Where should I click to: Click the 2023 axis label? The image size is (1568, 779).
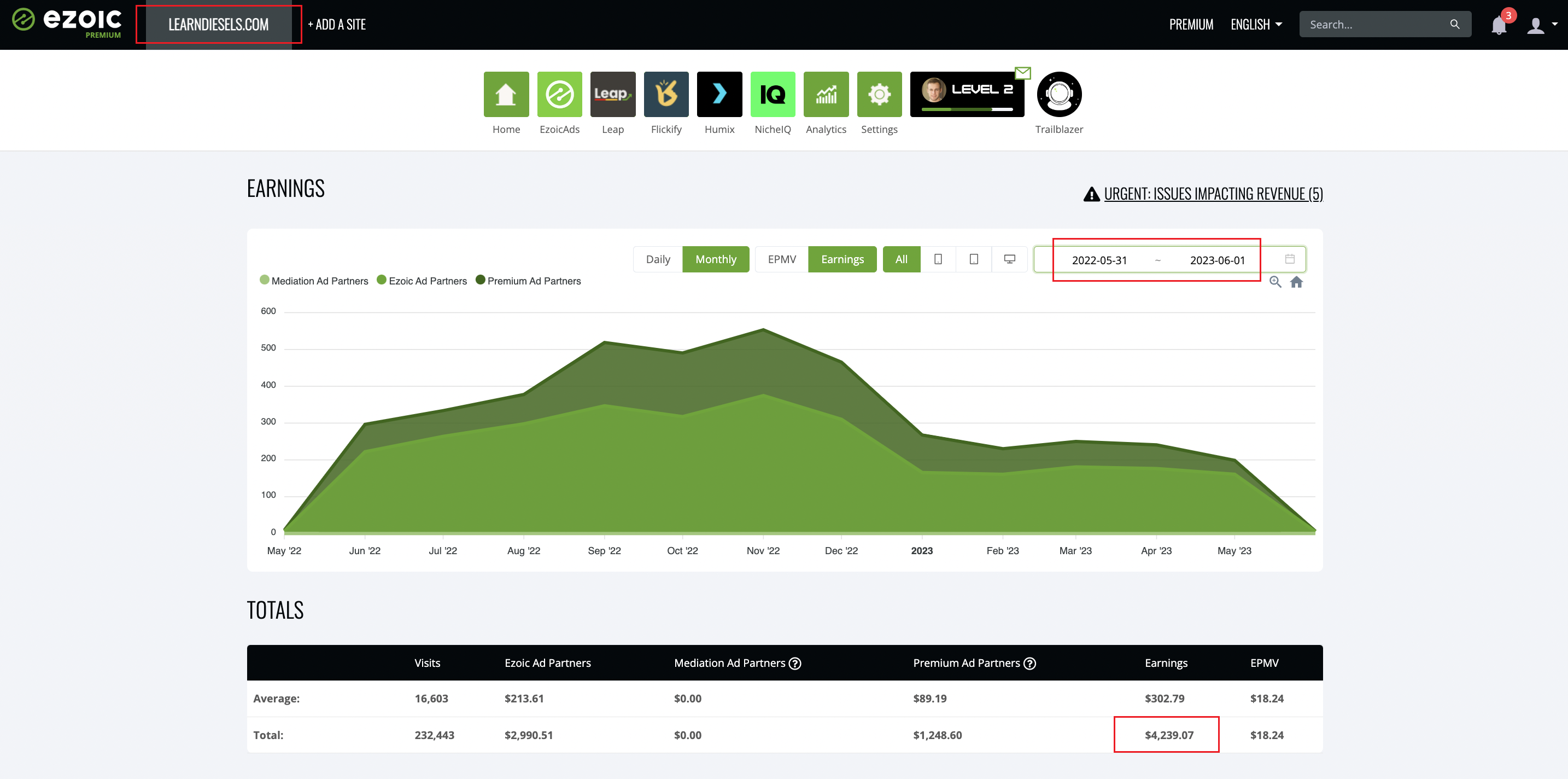(922, 550)
